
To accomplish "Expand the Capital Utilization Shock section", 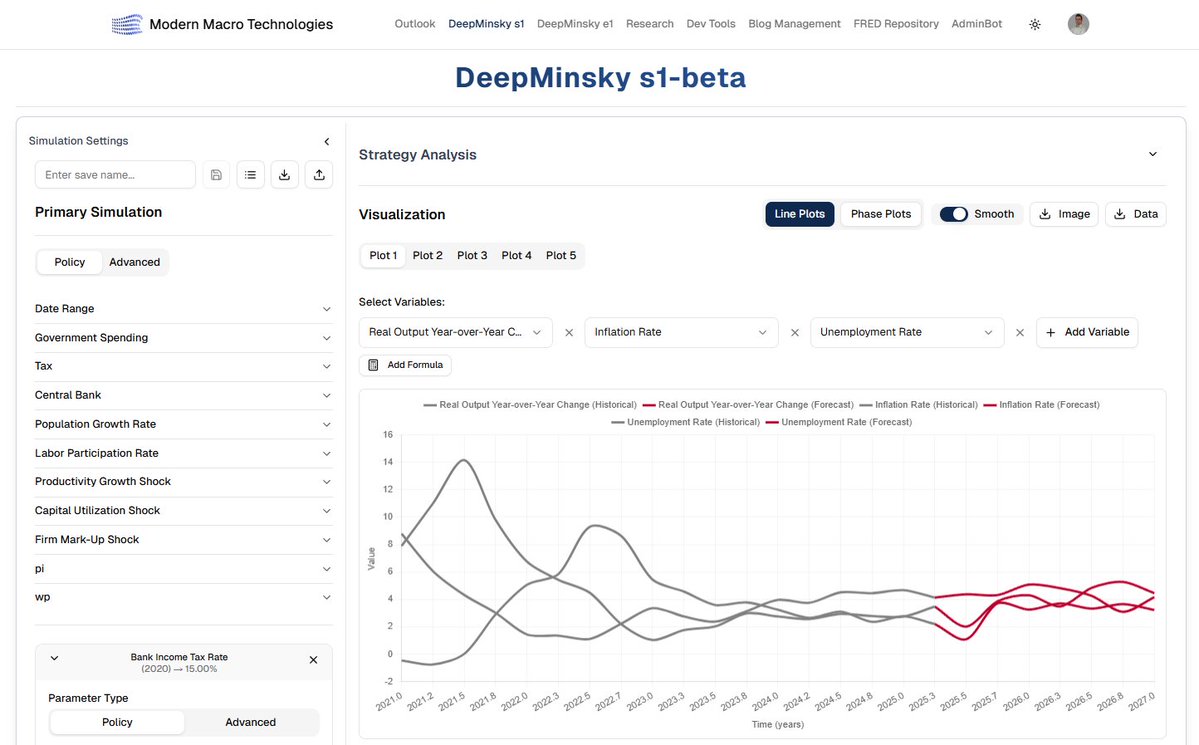I will (183, 511).
